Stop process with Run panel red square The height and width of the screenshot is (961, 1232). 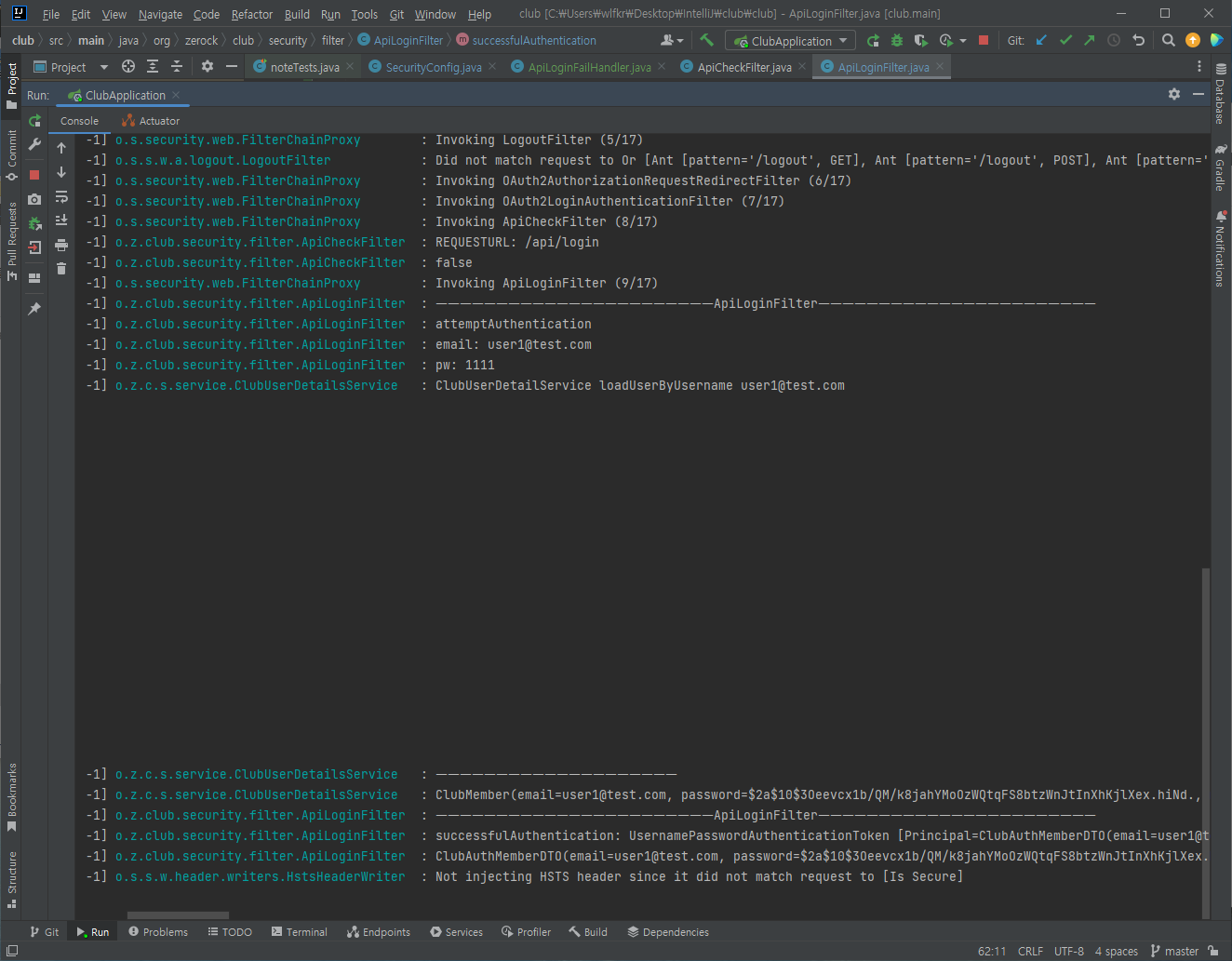click(x=34, y=175)
